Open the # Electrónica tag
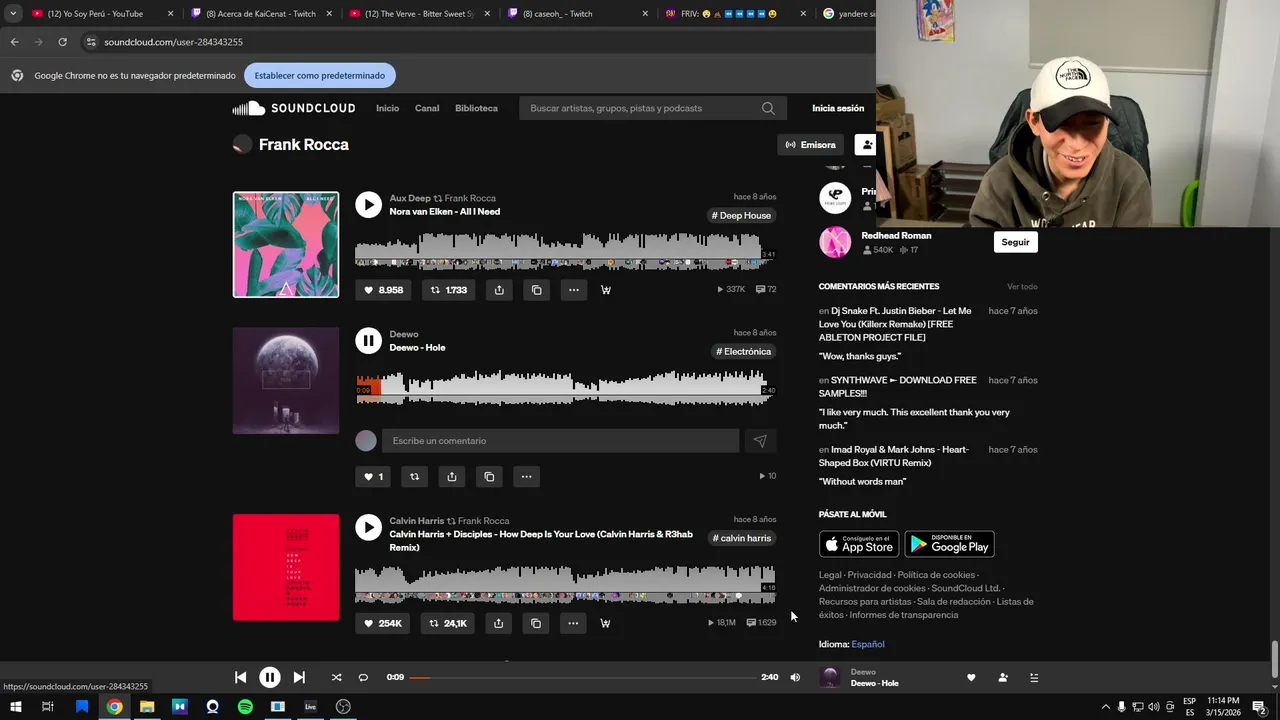This screenshot has width=1280, height=720. [744, 352]
